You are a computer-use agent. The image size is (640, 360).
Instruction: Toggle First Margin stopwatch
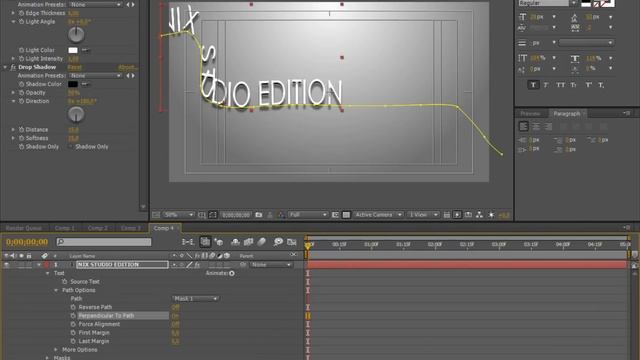pyautogui.click(x=73, y=333)
